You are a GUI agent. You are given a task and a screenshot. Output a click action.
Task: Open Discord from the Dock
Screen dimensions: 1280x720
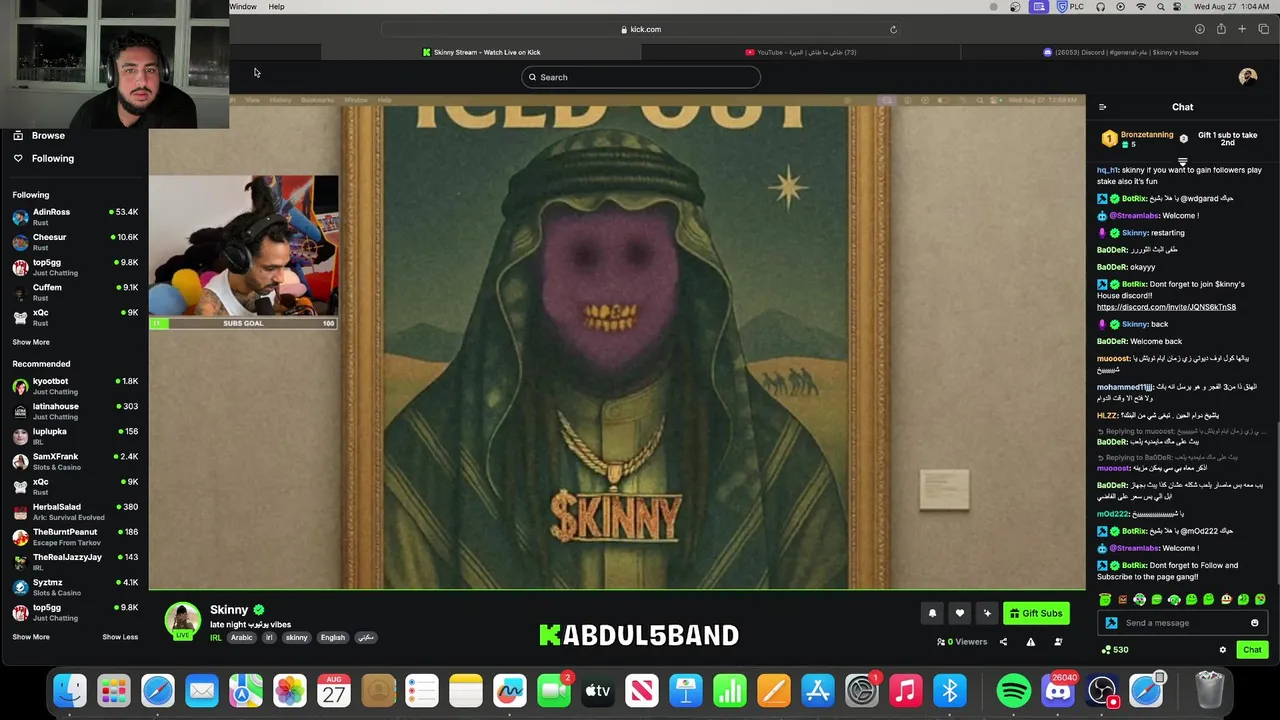pos(1058,690)
